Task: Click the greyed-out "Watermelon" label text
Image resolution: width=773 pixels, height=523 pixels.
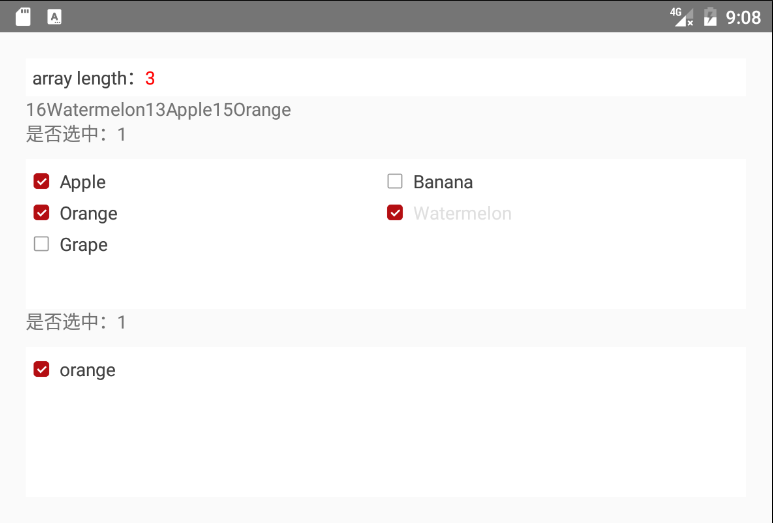Action: [462, 213]
